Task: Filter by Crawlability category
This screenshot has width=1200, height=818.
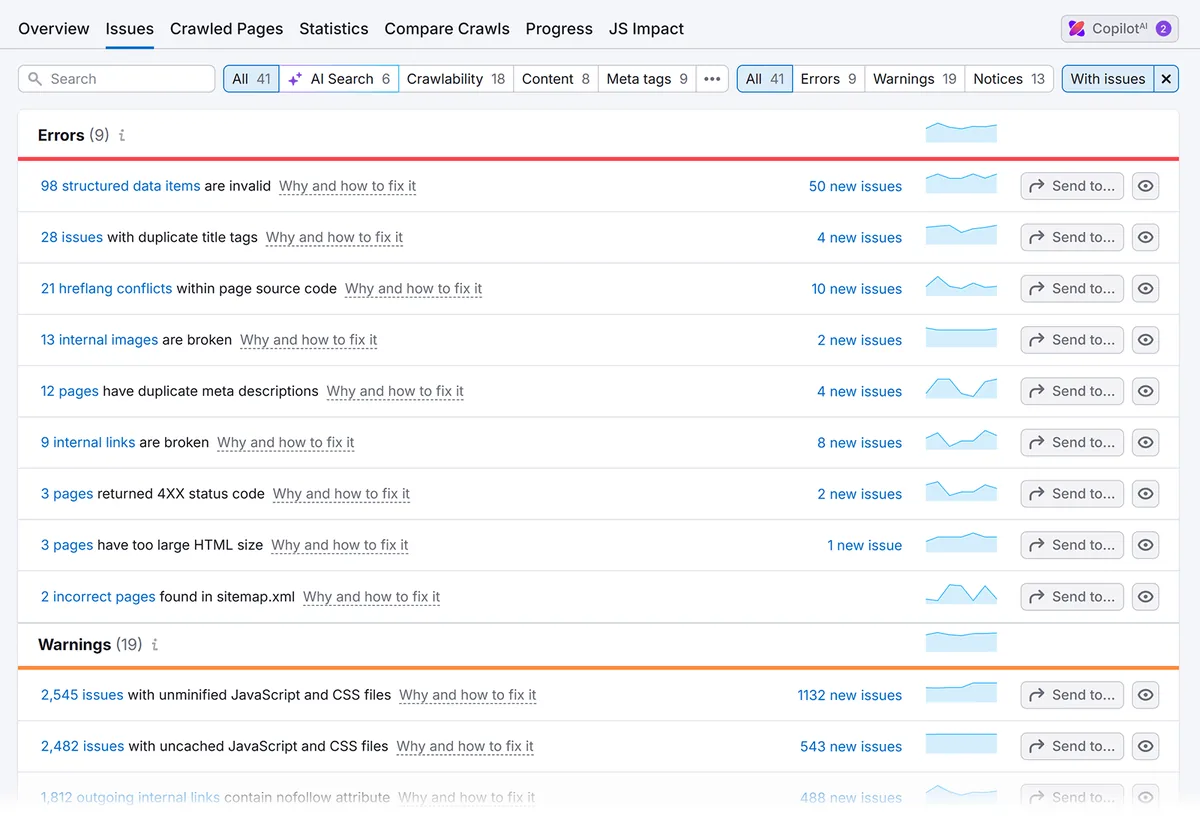Action: [456, 79]
